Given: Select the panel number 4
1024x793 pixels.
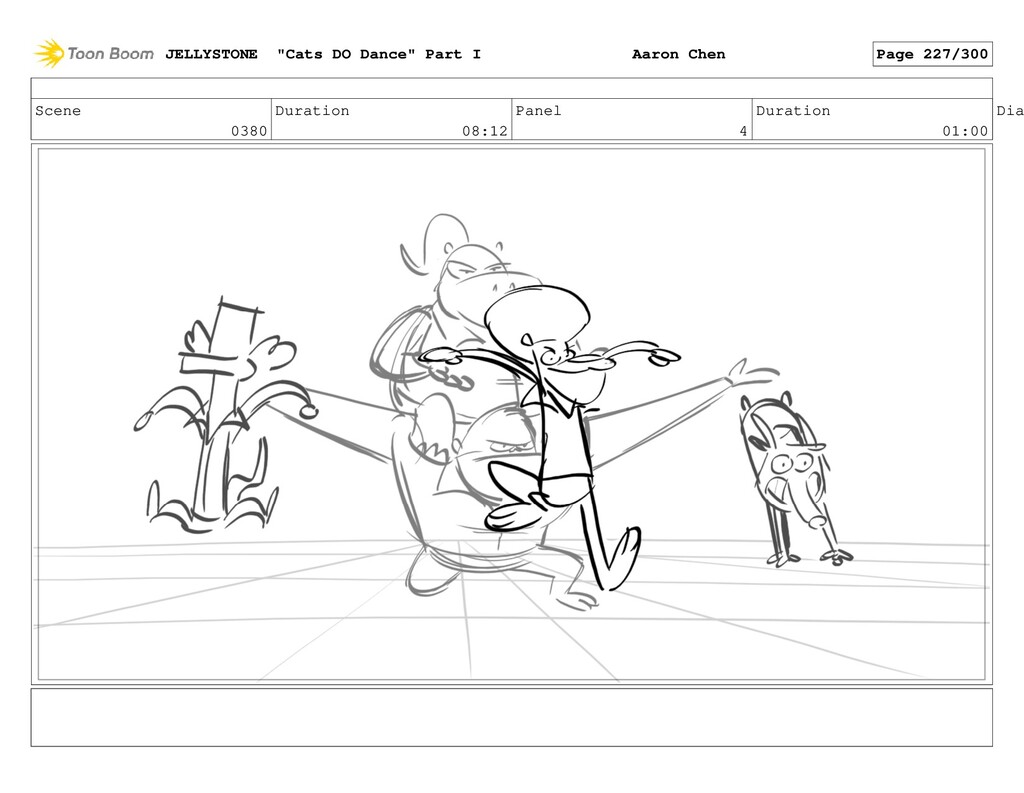Looking at the screenshot, I should (743, 131).
